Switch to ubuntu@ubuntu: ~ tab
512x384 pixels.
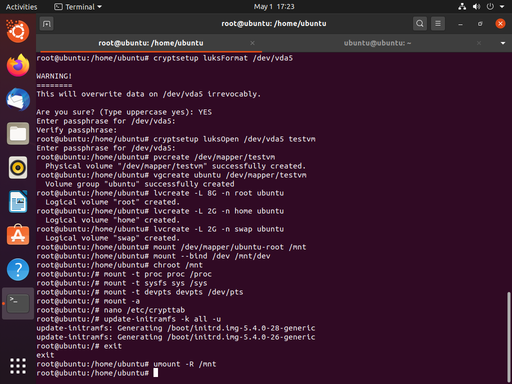click(377, 43)
